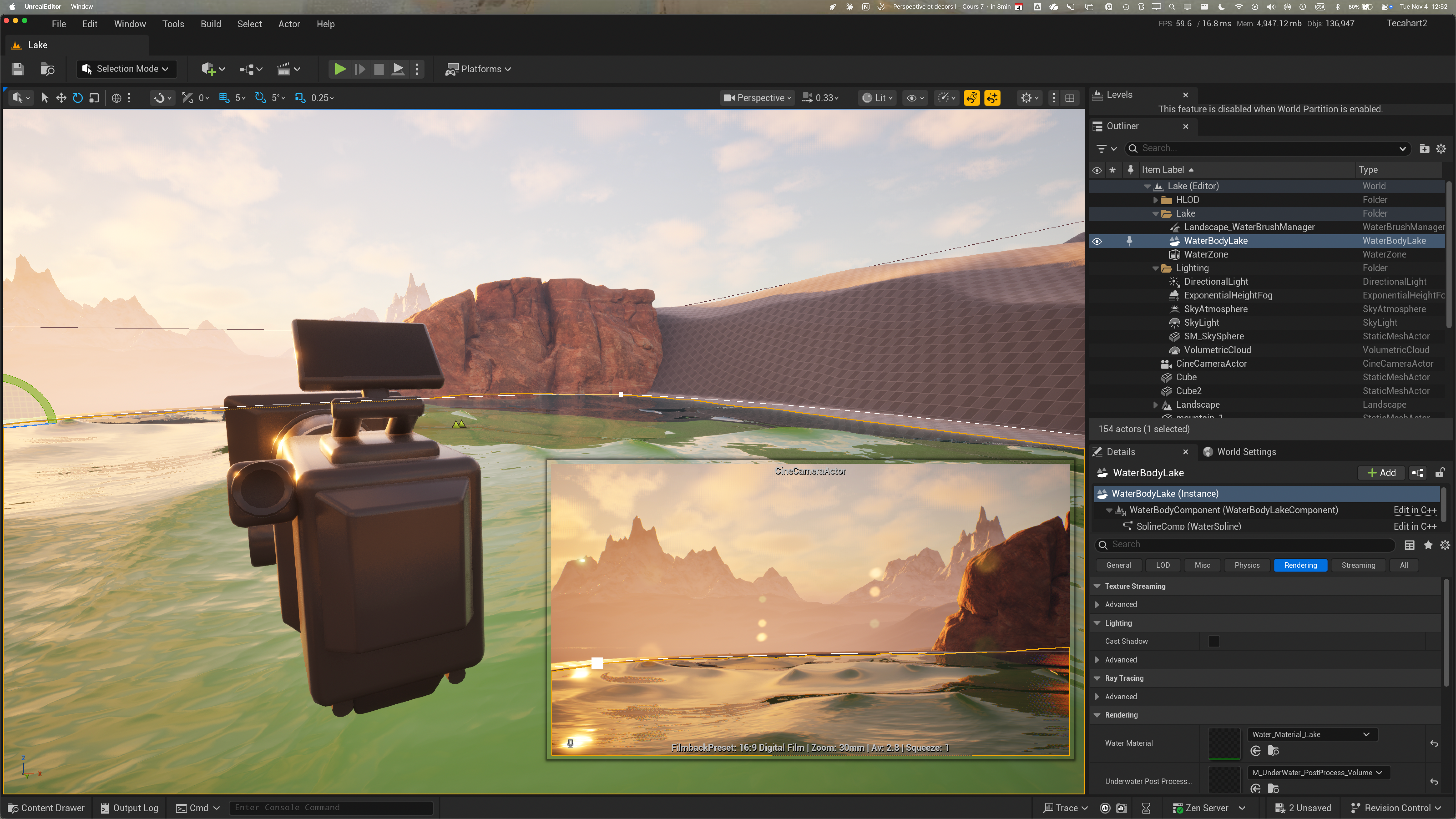Toggle the pin for WaterBodyLake row

point(1129,241)
